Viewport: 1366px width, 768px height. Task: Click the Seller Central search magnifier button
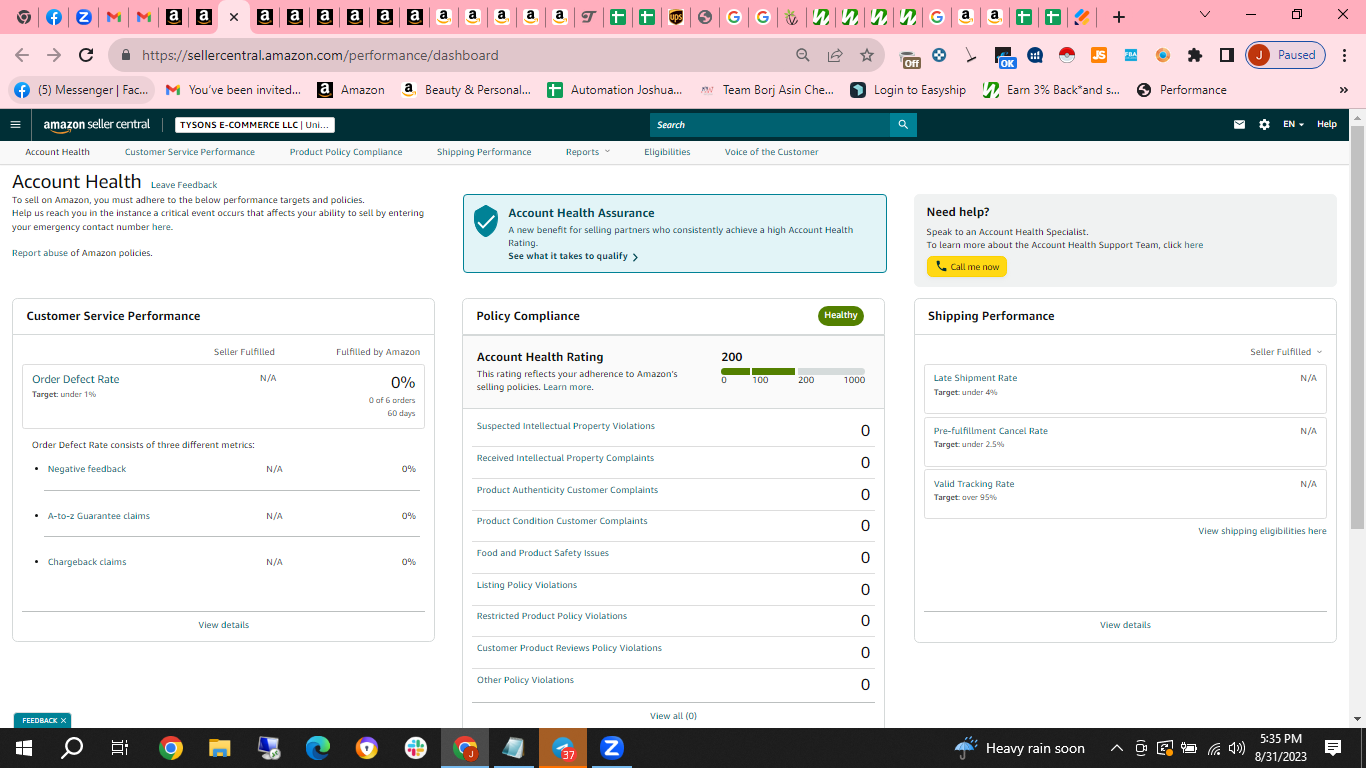(x=903, y=125)
